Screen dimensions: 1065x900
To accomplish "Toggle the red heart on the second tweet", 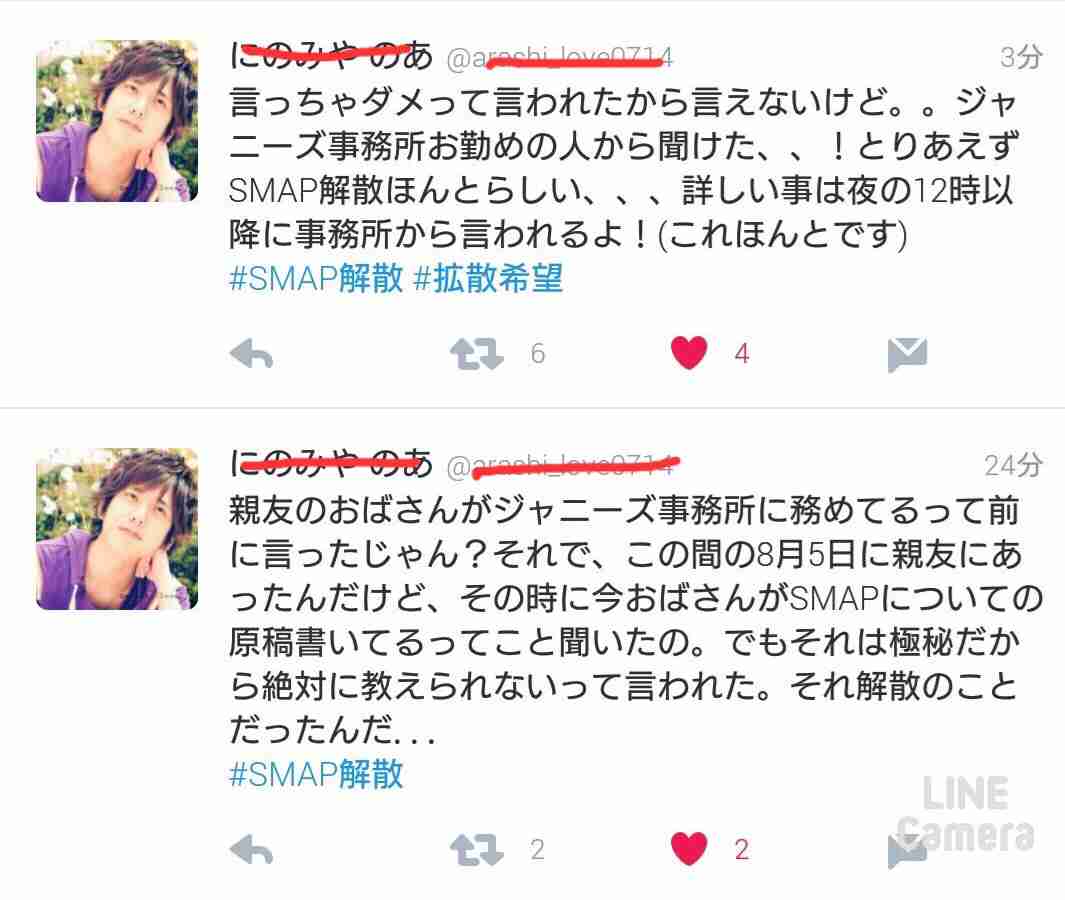I will click(x=689, y=849).
